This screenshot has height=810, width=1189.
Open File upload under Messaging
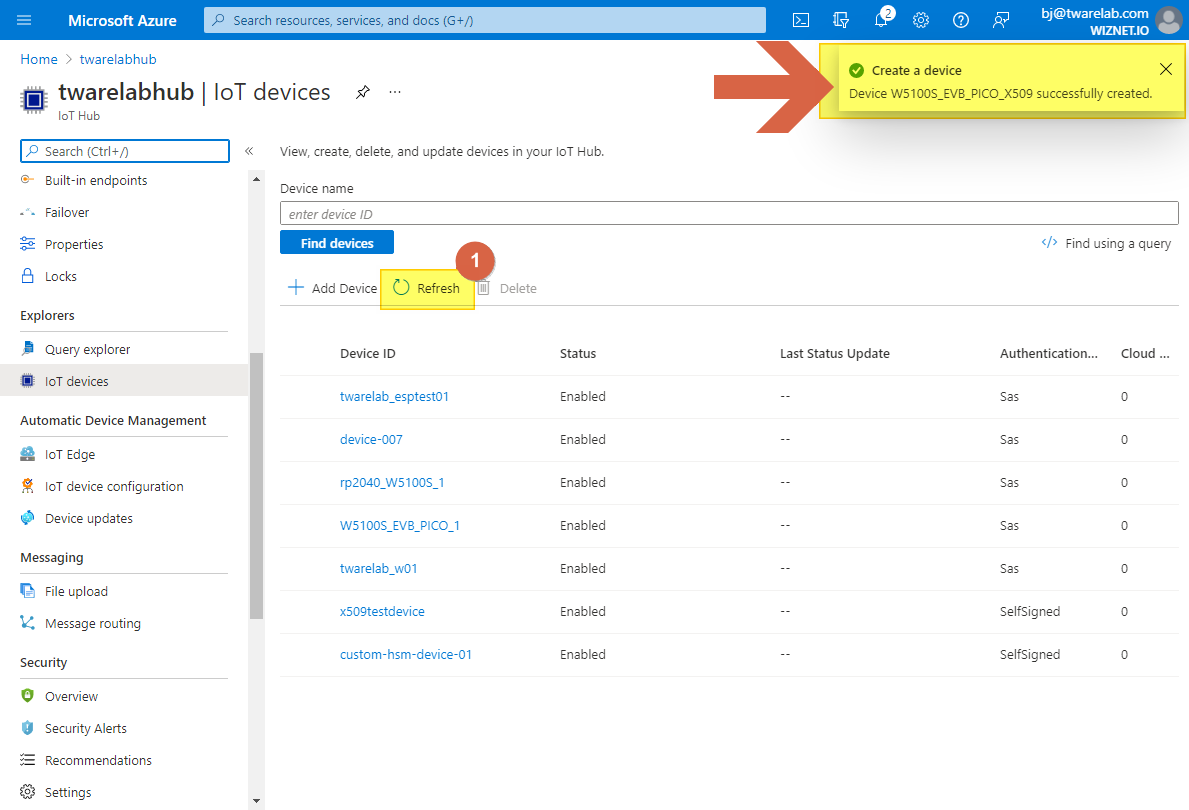76,591
